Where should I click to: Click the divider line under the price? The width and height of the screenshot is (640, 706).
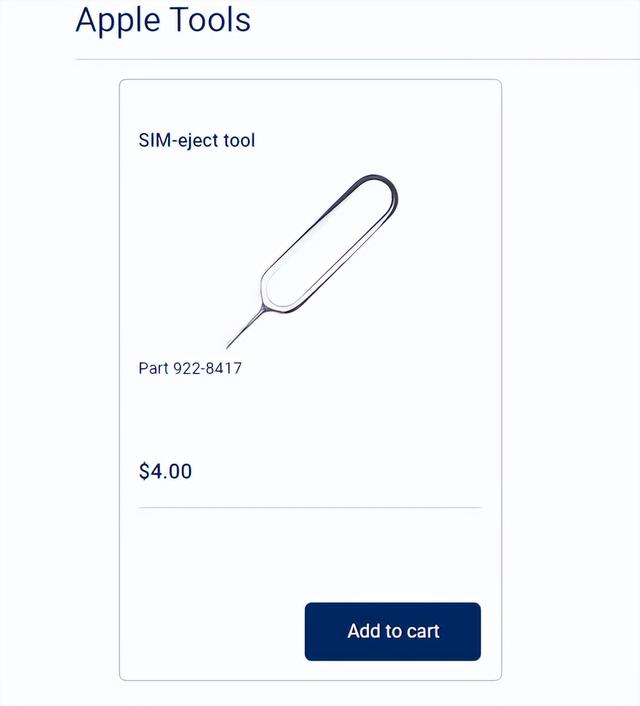click(x=310, y=507)
